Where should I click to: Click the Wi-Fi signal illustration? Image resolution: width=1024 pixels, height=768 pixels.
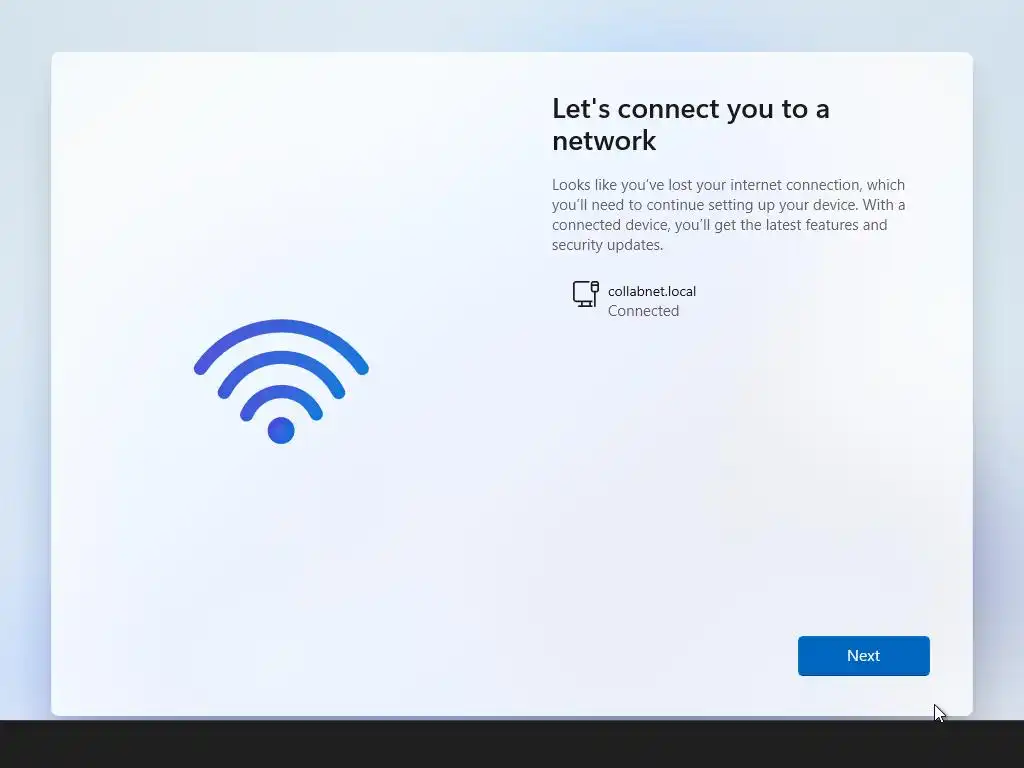[x=281, y=381]
